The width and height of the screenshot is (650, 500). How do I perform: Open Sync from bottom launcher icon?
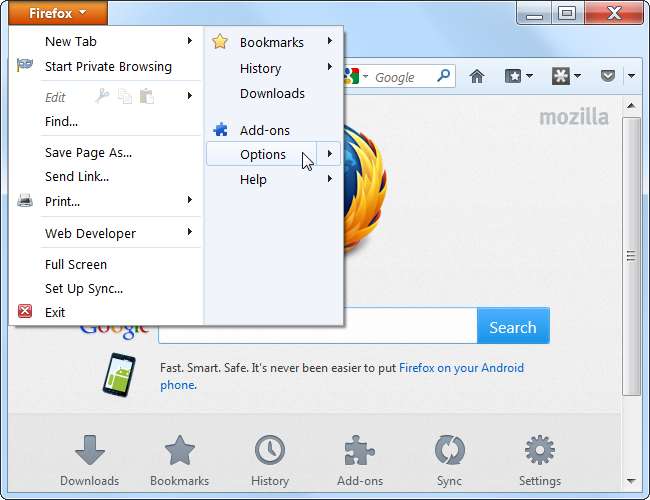pos(450,450)
